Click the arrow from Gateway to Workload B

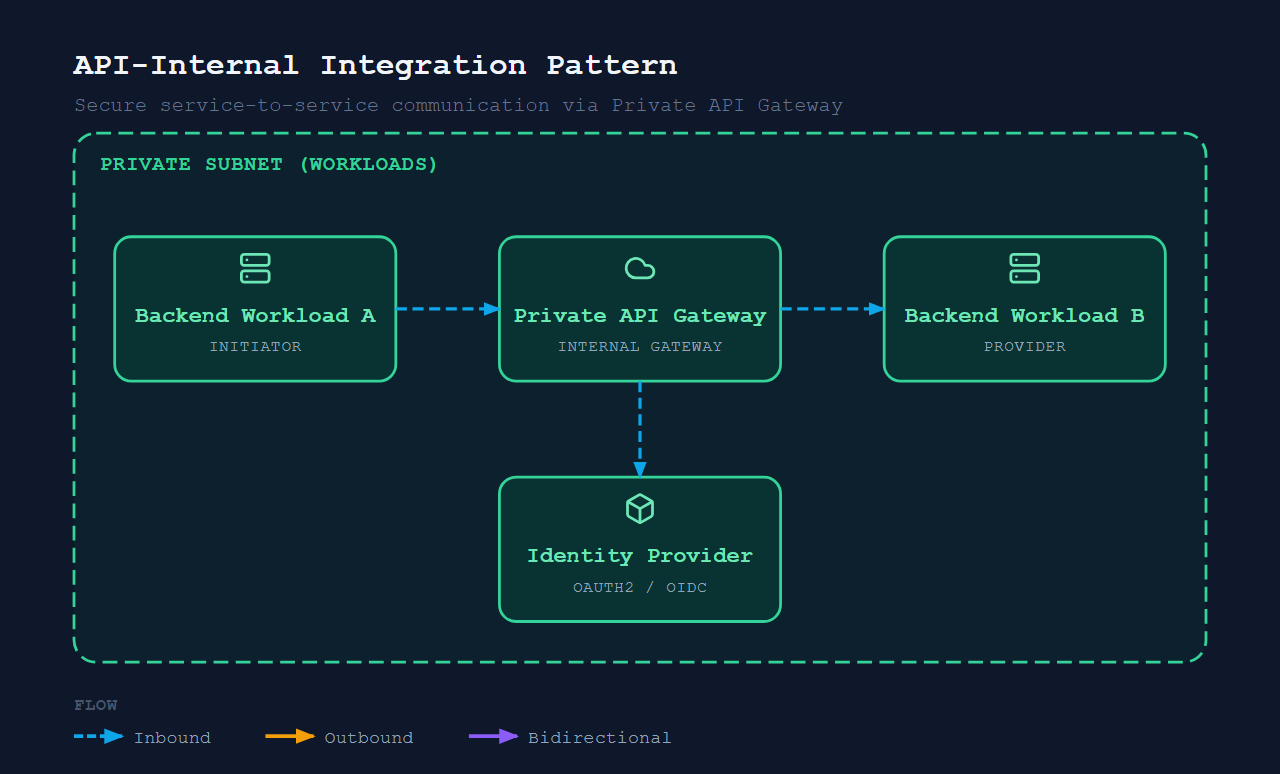tap(833, 309)
